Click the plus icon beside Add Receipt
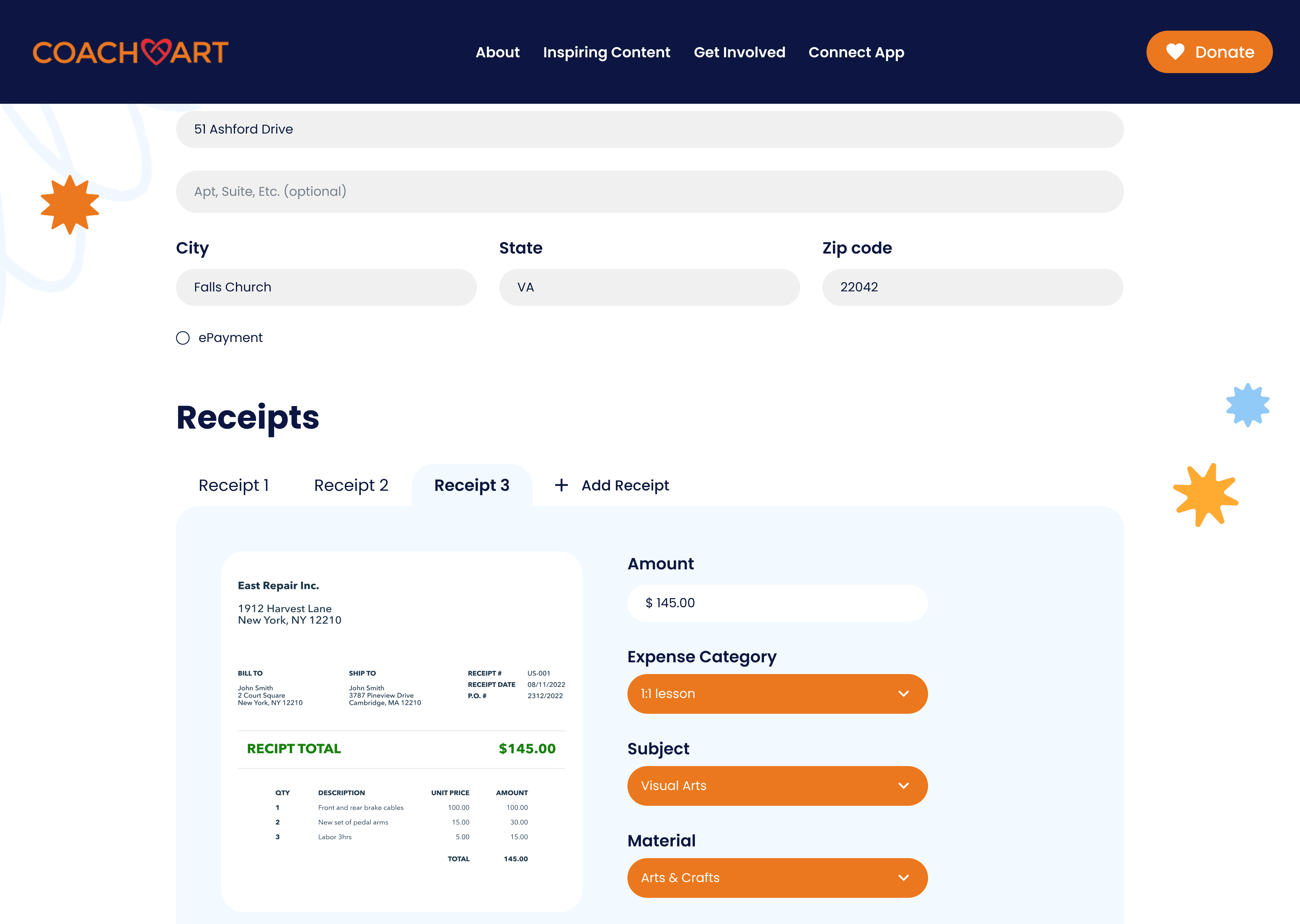The height and width of the screenshot is (924, 1300). (x=561, y=485)
